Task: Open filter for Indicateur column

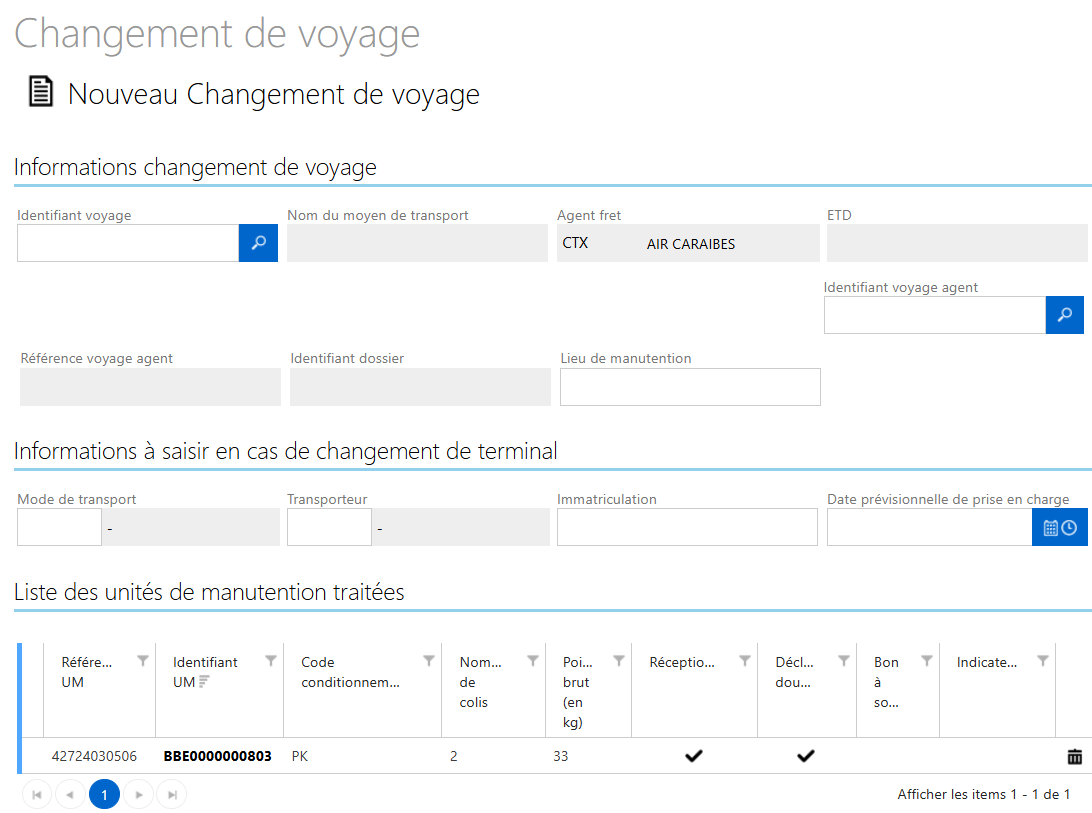Action: 1043,661
